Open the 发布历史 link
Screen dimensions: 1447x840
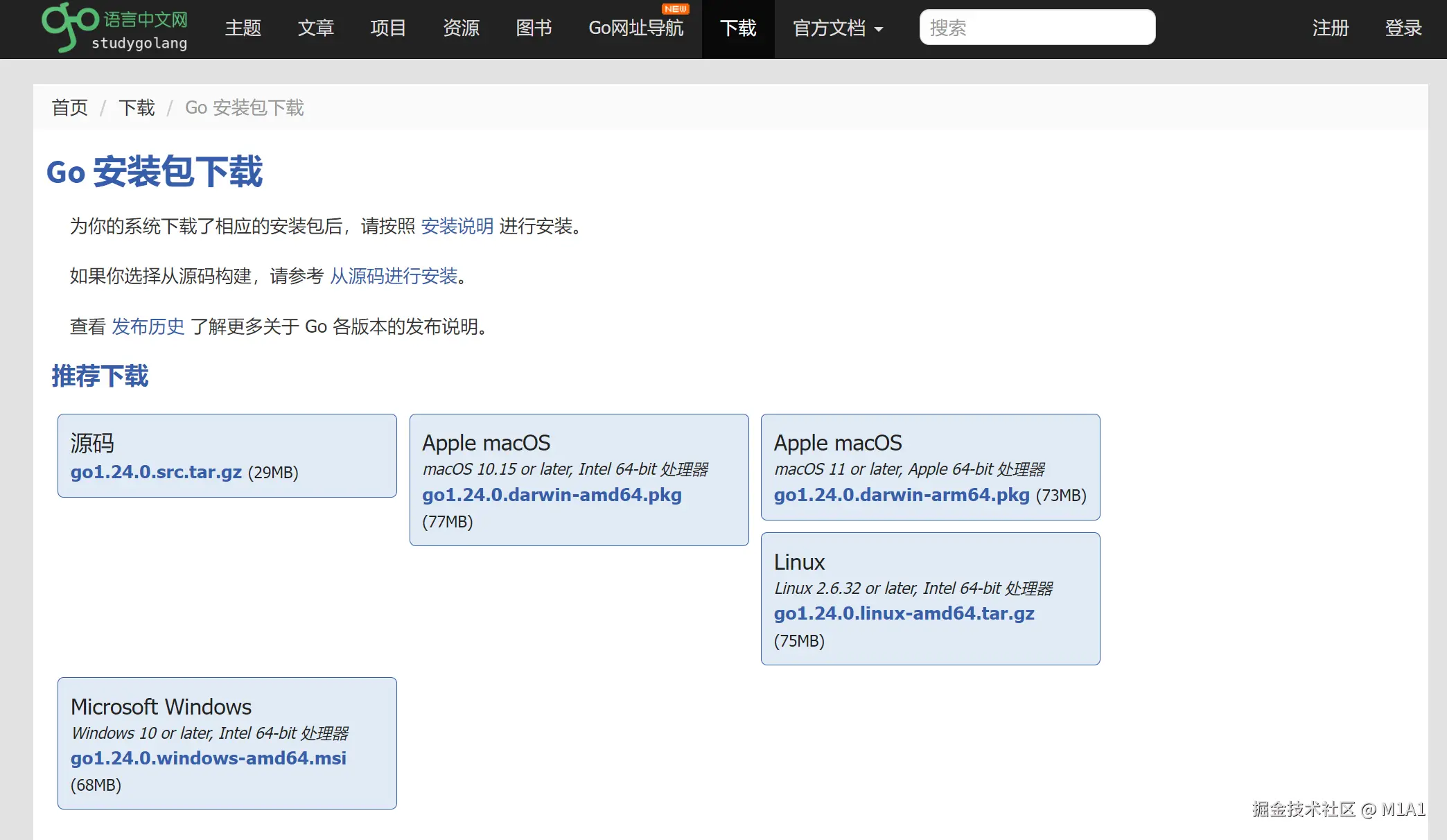[148, 326]
